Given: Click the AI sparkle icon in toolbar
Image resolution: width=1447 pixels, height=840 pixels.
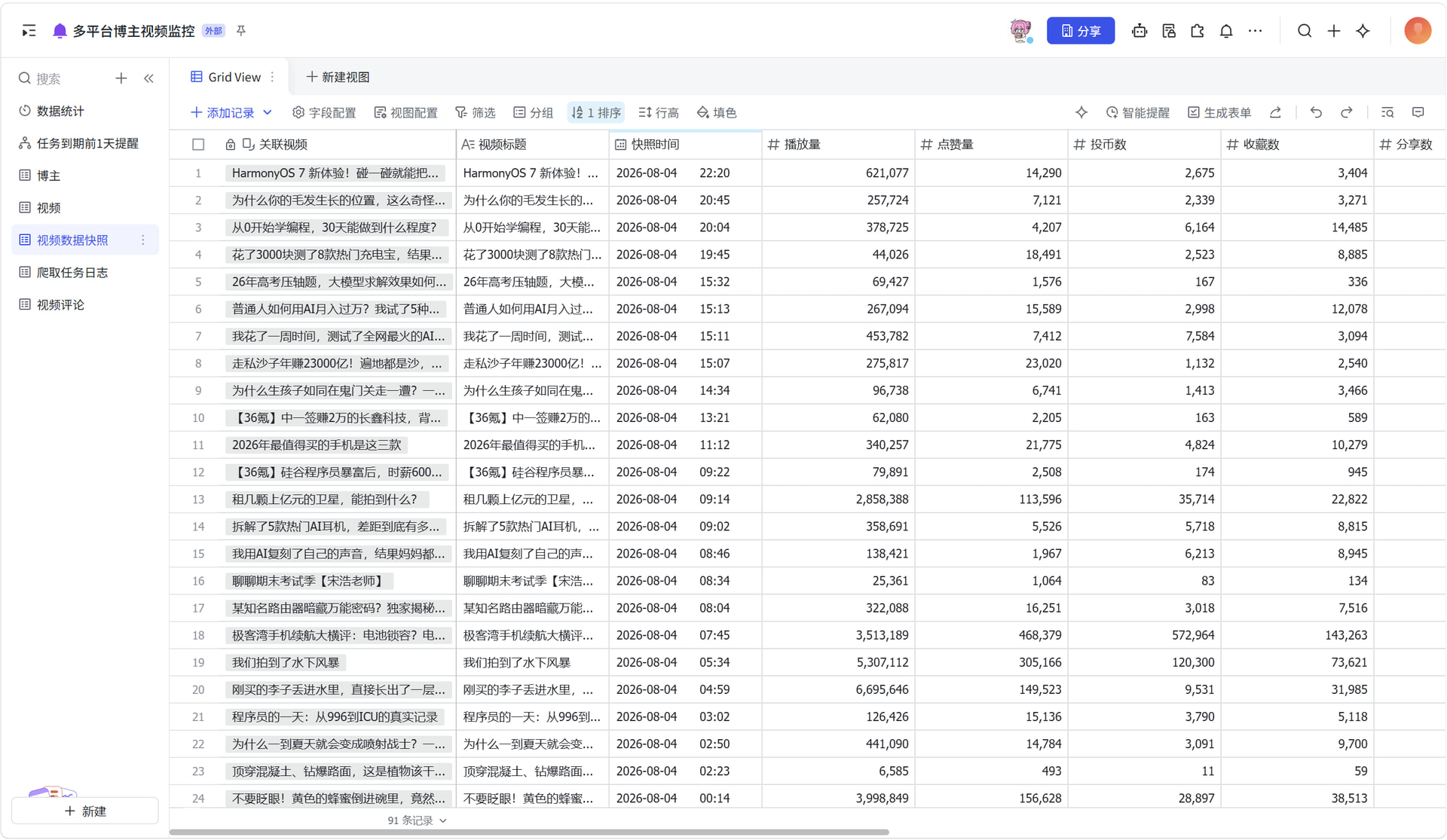Looking at the screenshot, I should tap(1081, 112).
